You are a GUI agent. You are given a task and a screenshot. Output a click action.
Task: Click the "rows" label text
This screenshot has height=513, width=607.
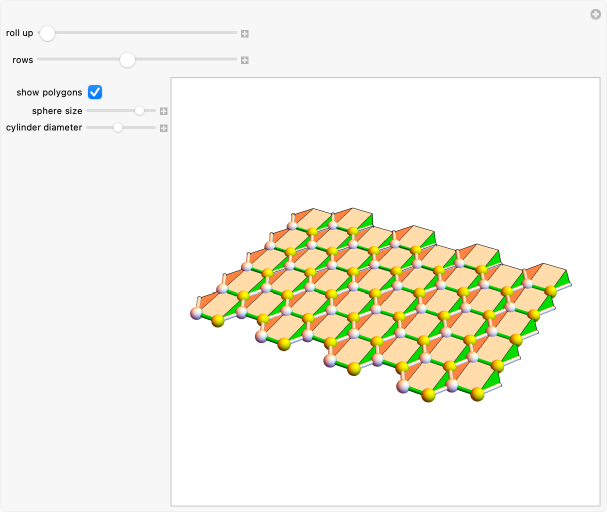pyautogui.click(x=23, y=60)
